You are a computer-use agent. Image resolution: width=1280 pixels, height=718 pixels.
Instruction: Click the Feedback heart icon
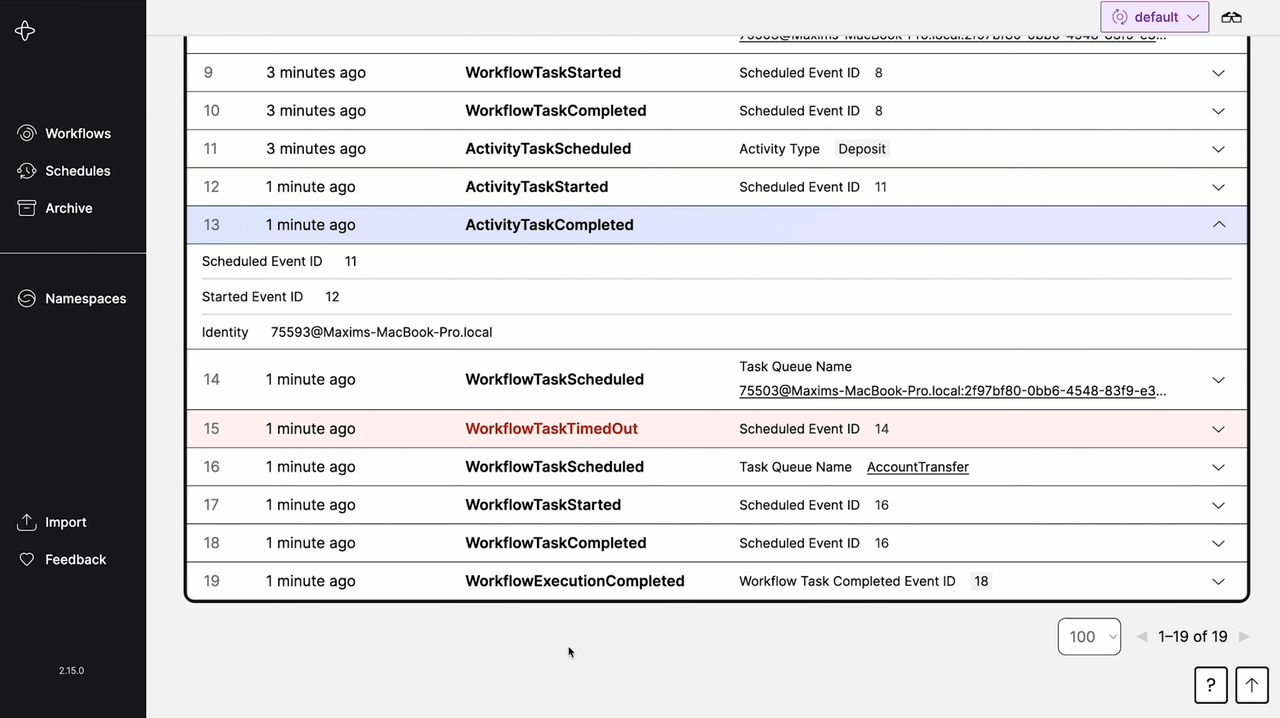(27, 560)
